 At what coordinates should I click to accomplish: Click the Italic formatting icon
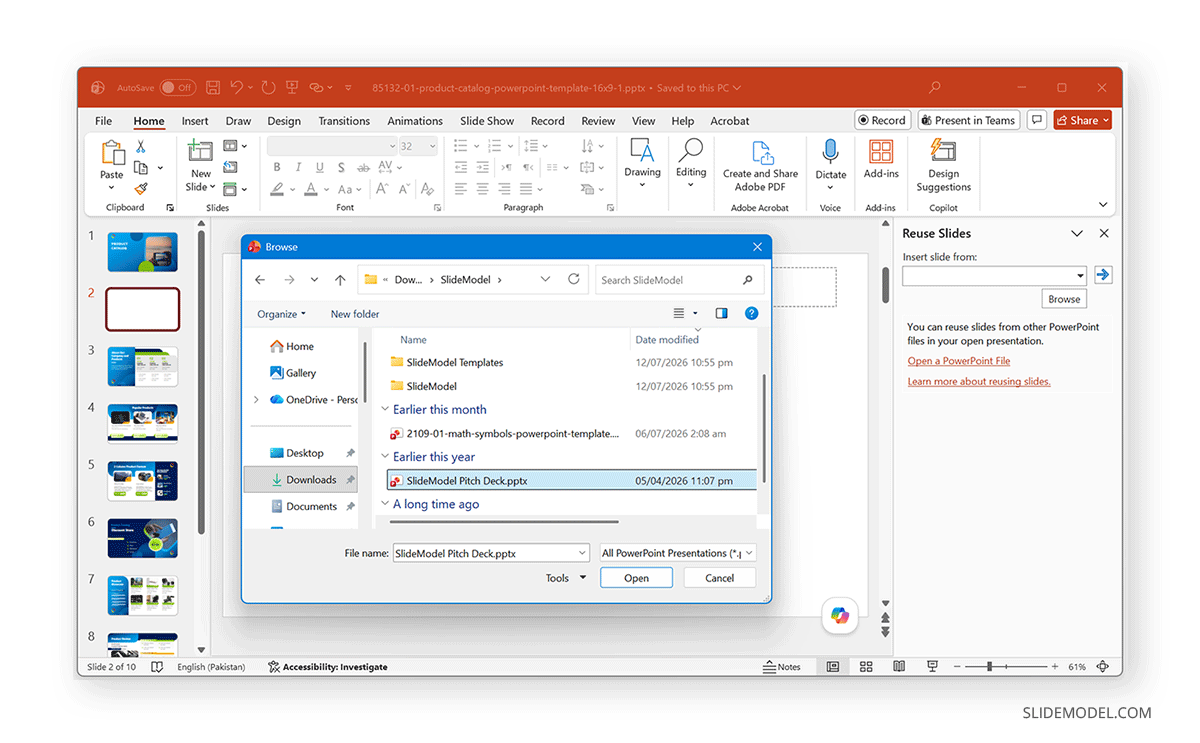299,168
